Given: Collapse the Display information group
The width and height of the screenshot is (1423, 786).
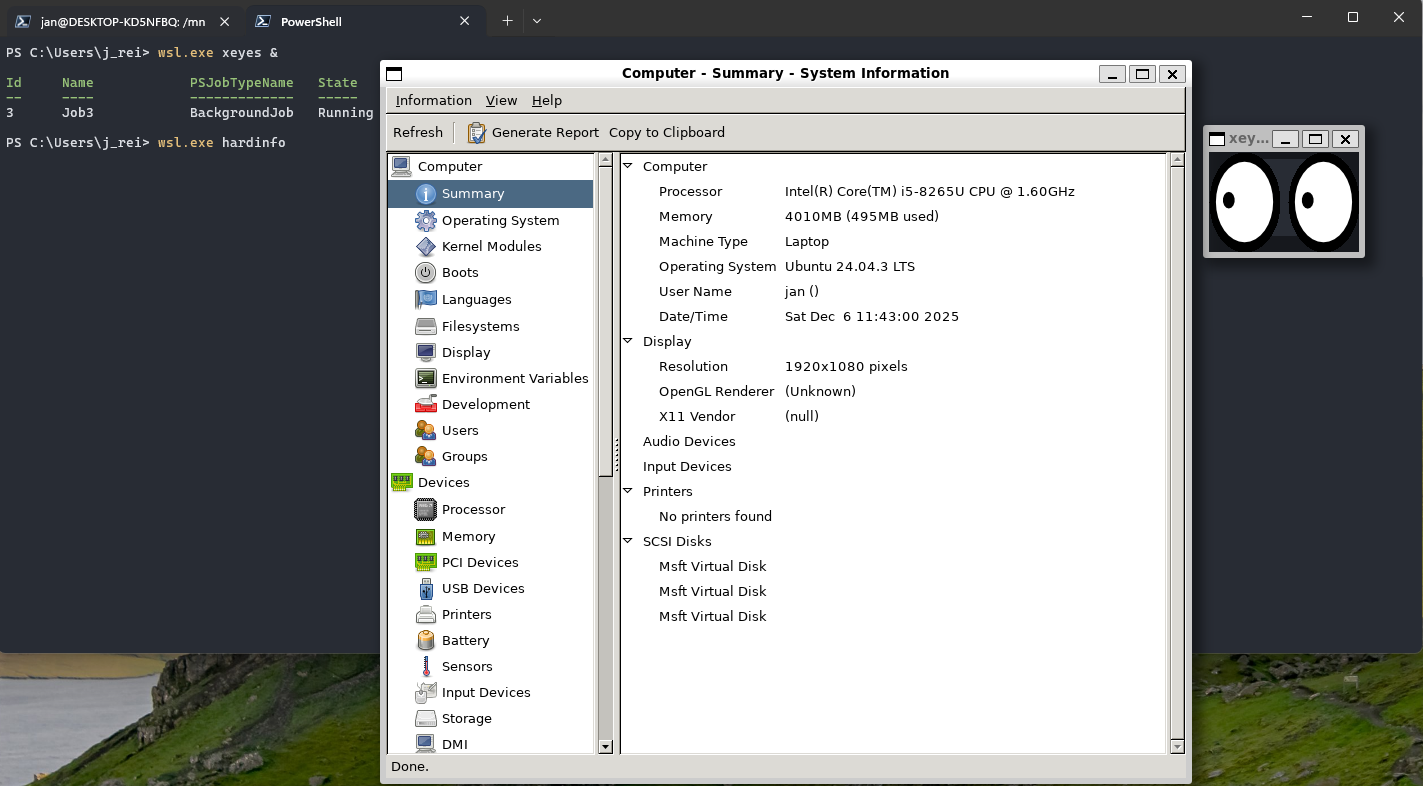Looking at the screenshot, I should pyautogui.click(x=629, y=341).
